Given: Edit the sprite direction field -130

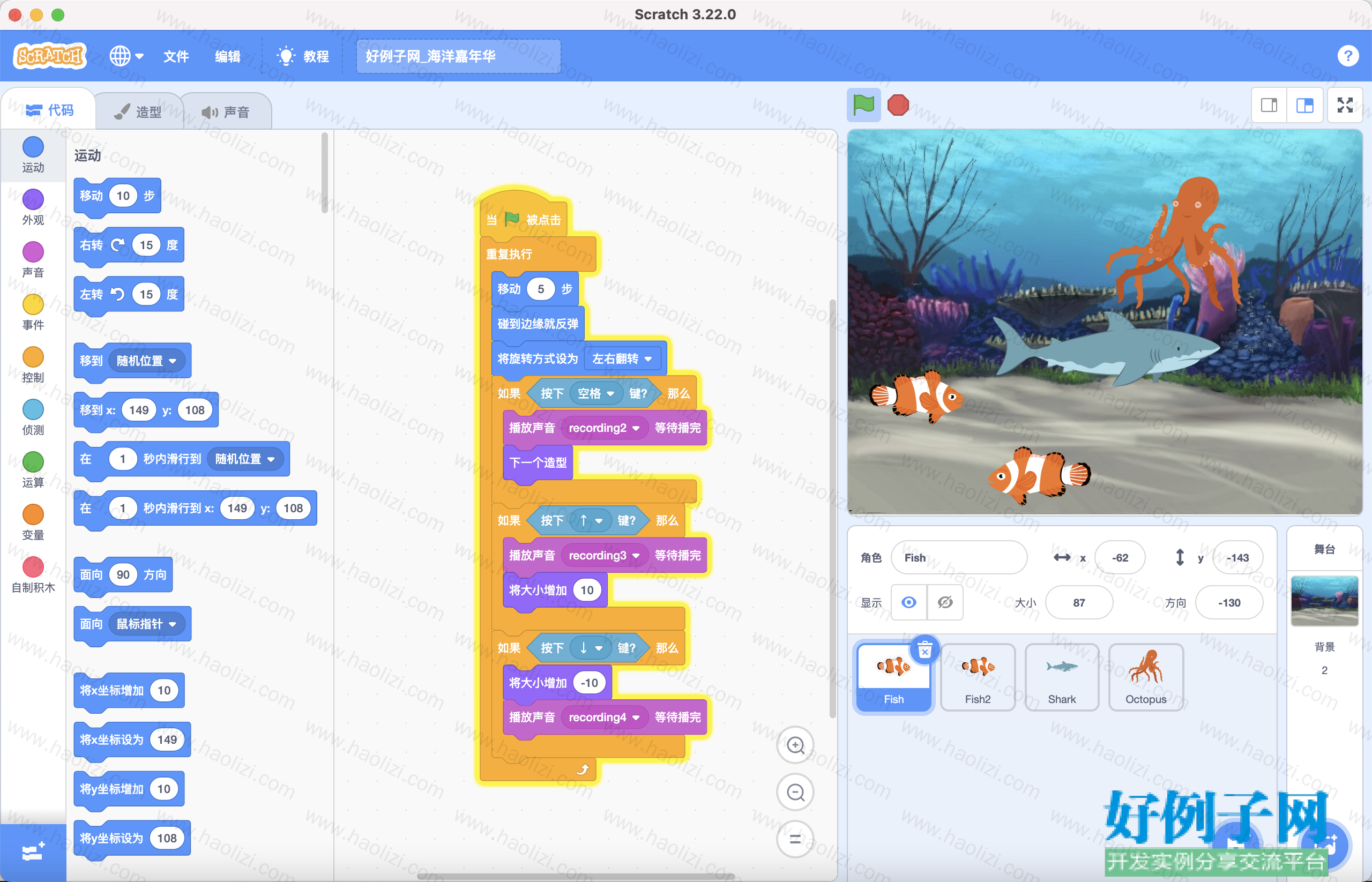Looking at the screenshot, I should [x=1229, y=602].
